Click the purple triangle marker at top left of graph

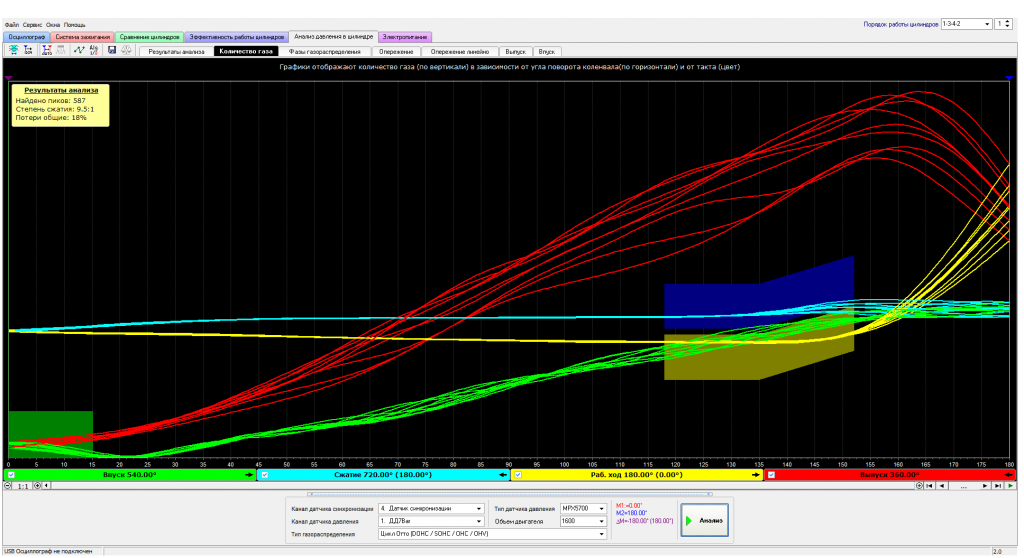[8, 78]
